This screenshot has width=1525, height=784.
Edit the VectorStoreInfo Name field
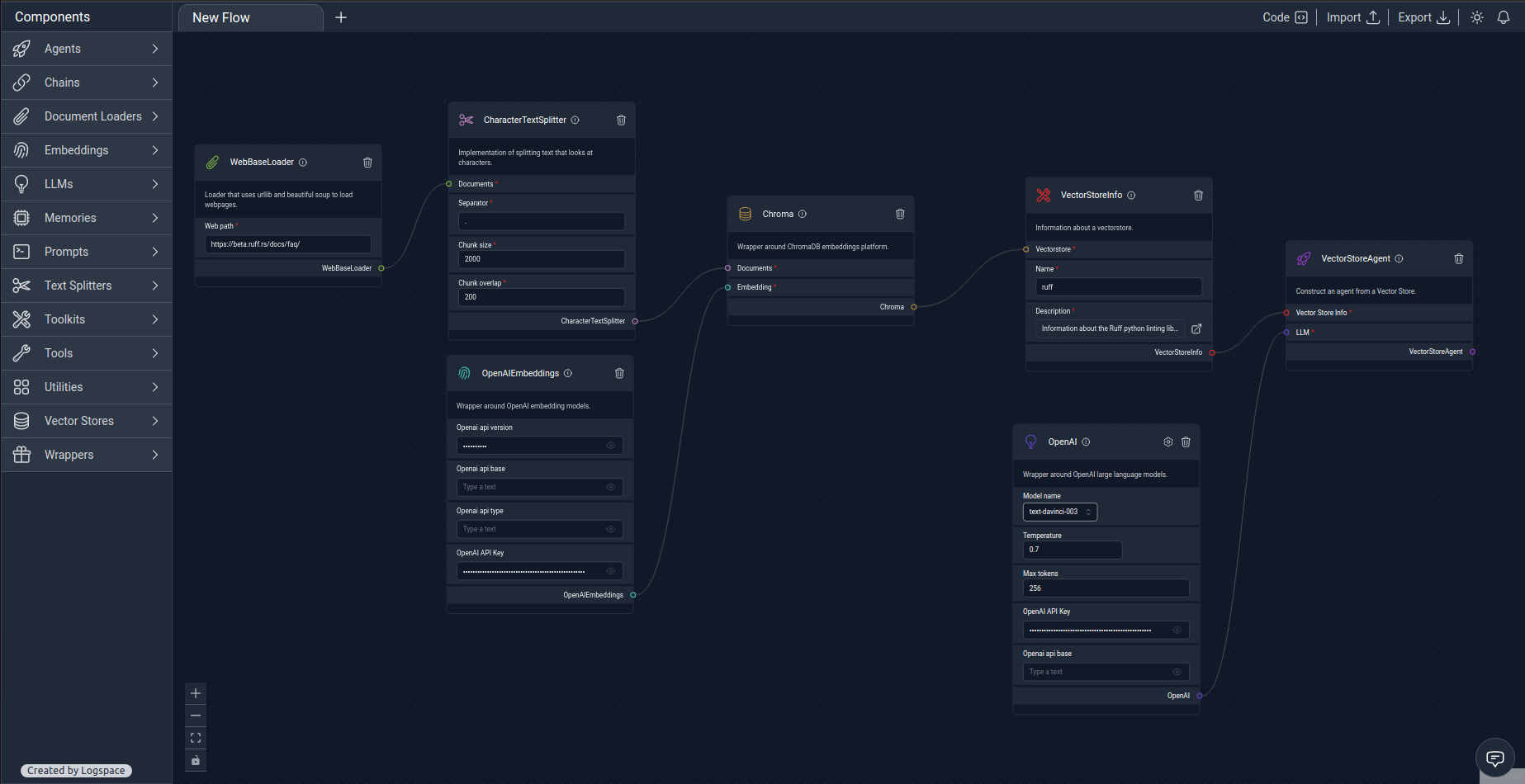click(1119, 287)
